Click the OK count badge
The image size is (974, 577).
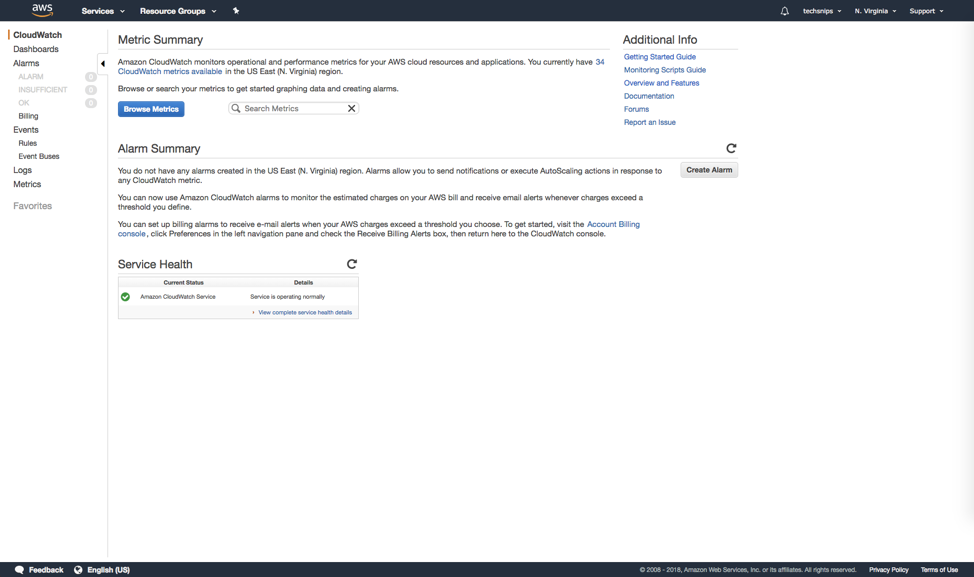(x=91, y=102)
